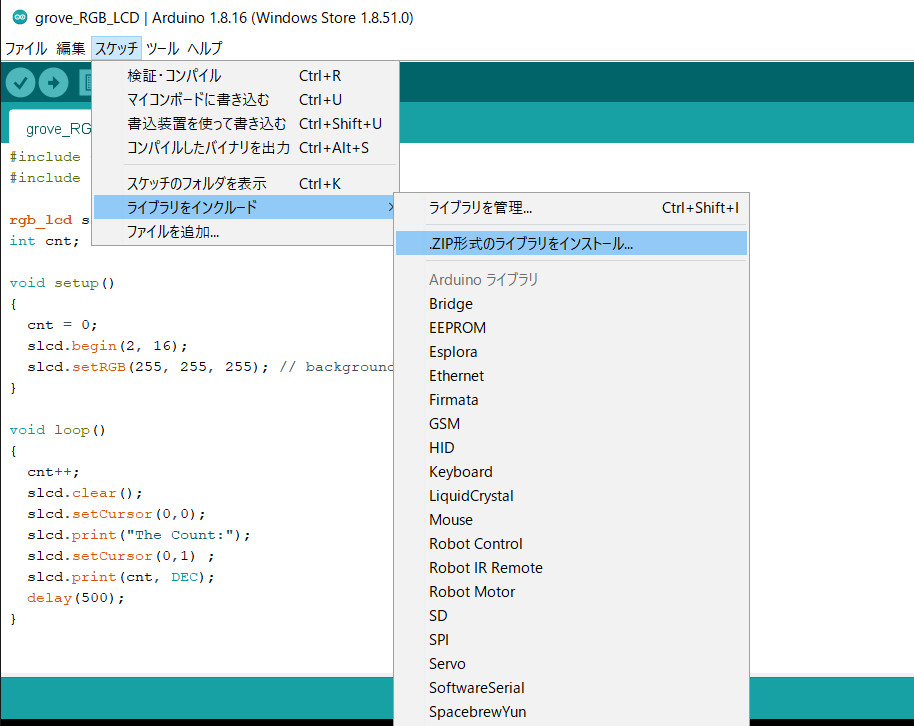Open the ツール menu
Viewport: 914px width, 726px height.
tap(162, 48)
